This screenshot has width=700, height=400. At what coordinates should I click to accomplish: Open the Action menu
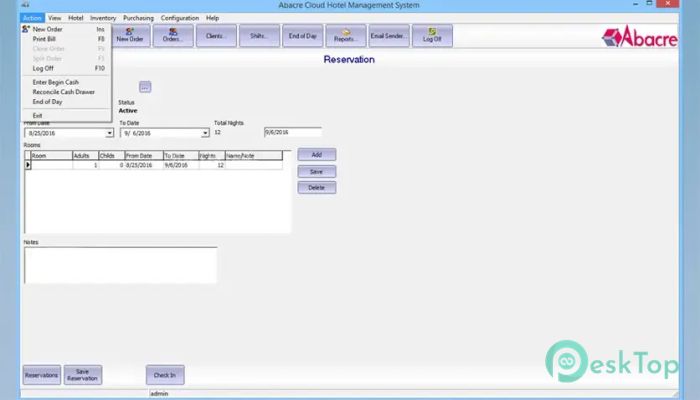click(32, 18)
